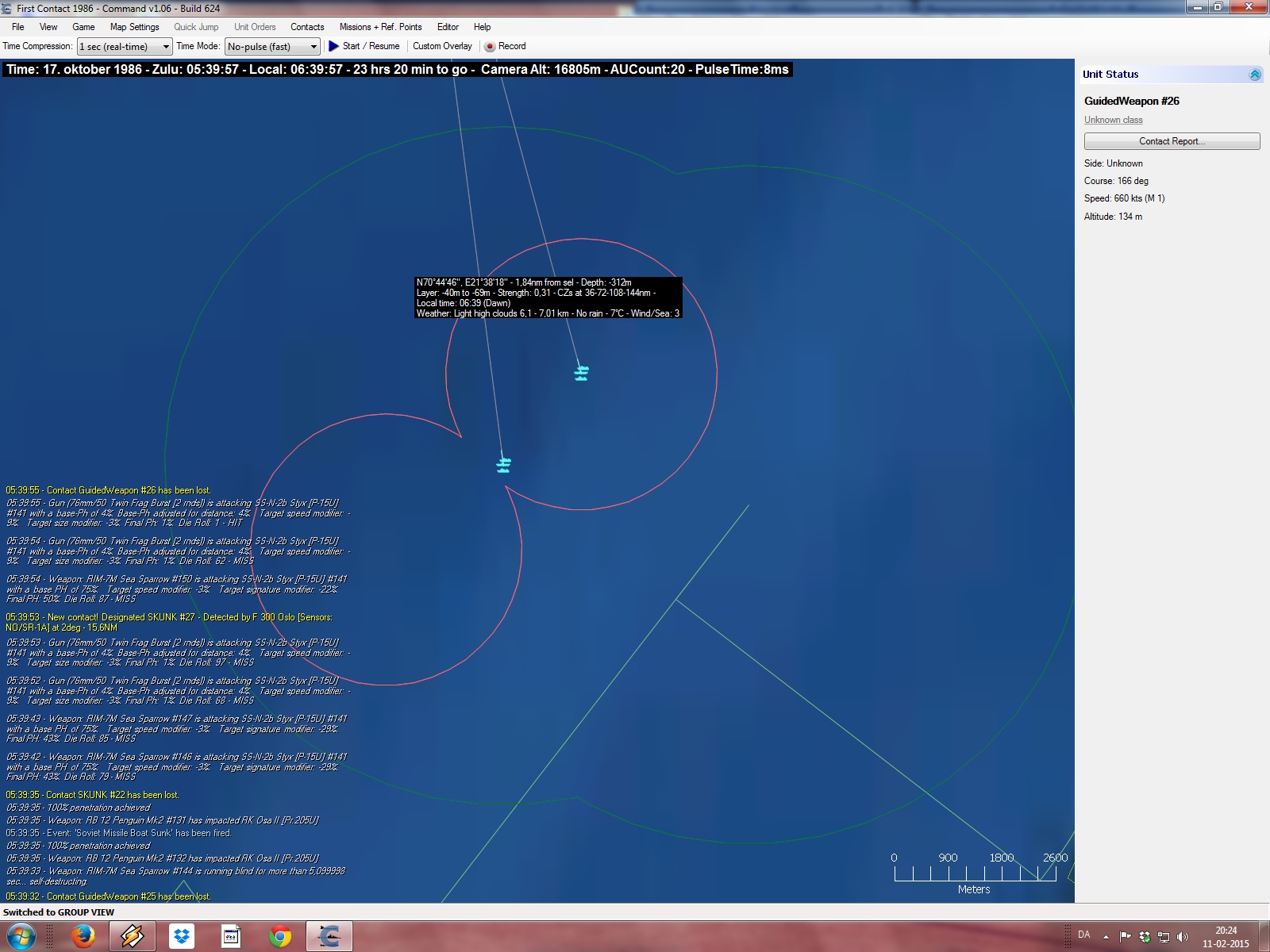The width and height of the screenshot is (1270, 952).
Task: Select the upper ship unit on the map
Action: [581, 372]
